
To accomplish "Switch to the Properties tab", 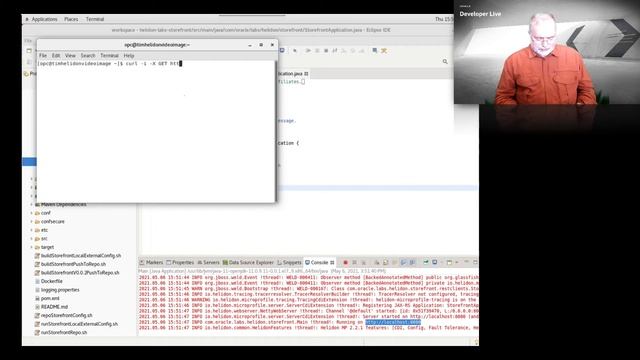I will coord(180,262).
